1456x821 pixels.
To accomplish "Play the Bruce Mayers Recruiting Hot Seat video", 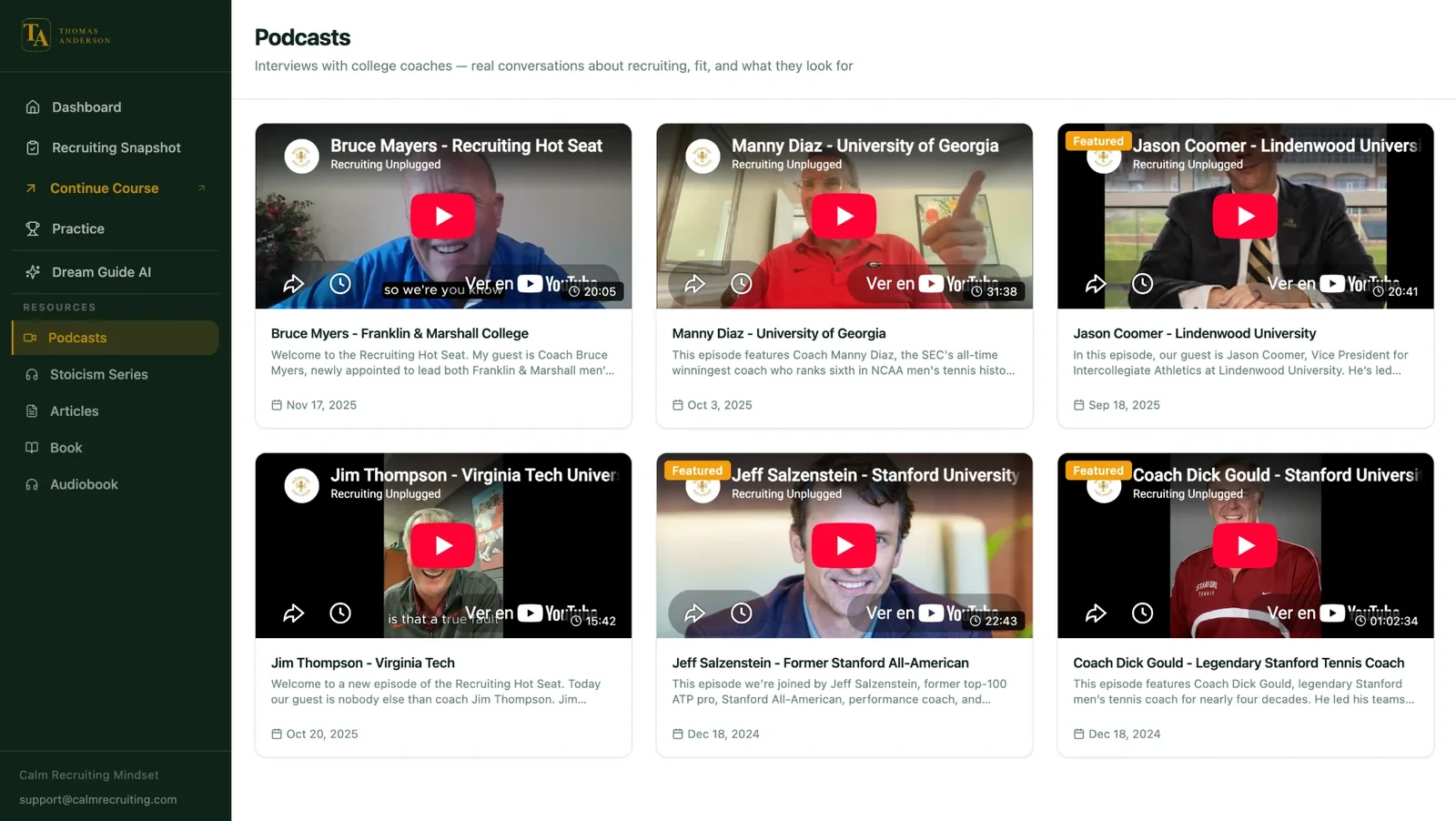I will tap(443, 216).
